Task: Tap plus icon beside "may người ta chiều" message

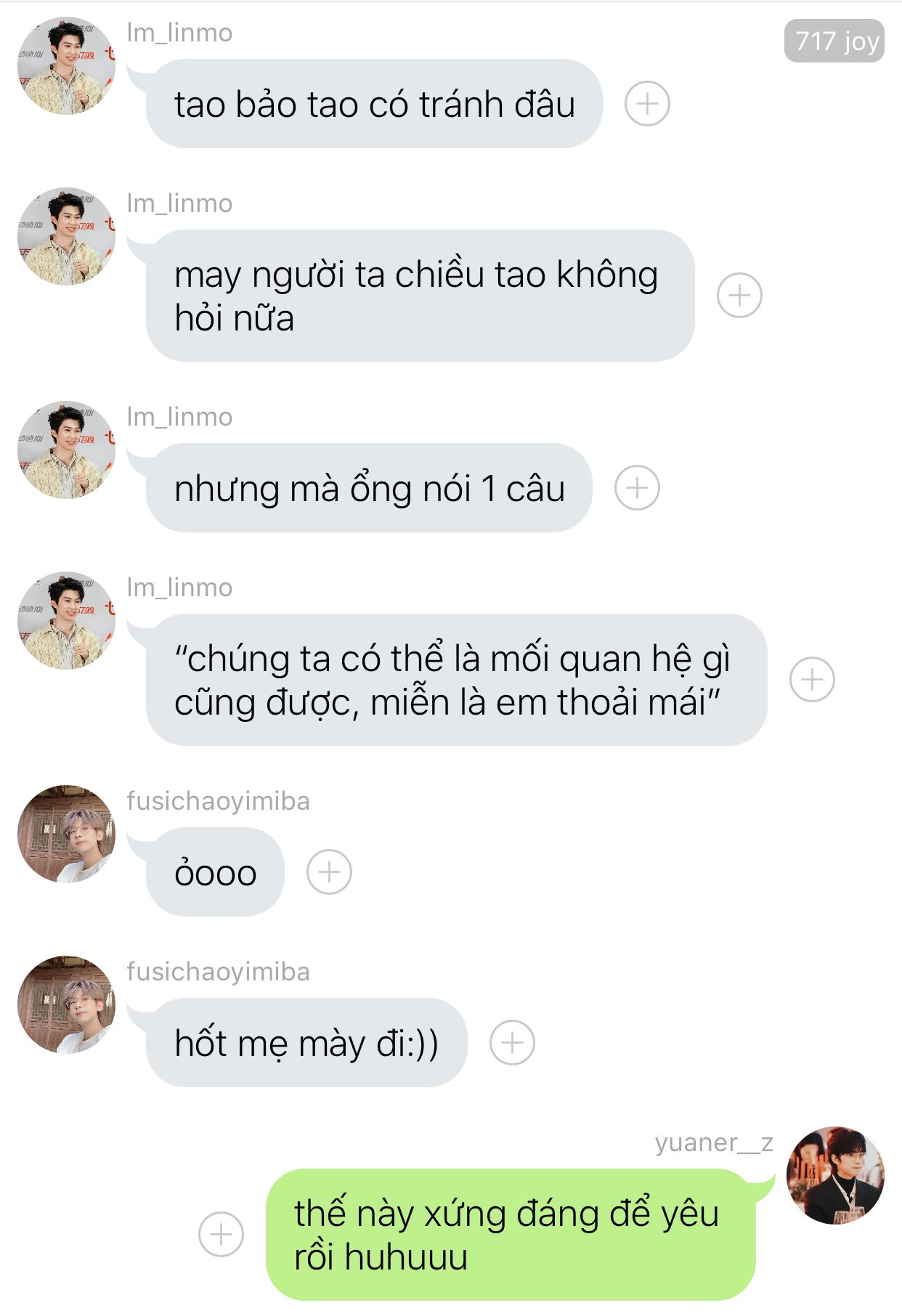Action: tap(739, 296)
